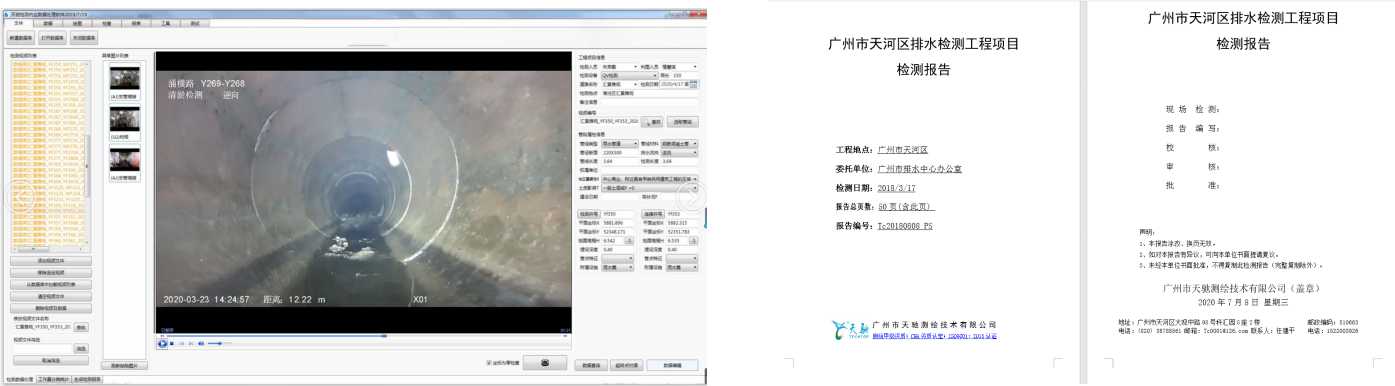Play the pipe inspection video

point(162,343)
